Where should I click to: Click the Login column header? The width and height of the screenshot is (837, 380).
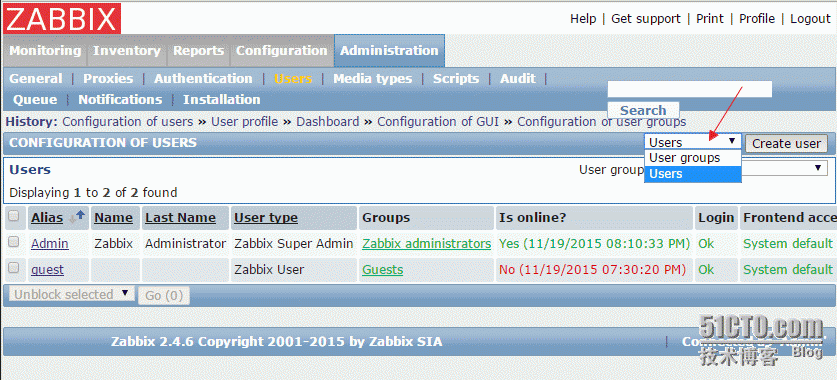click(716, 218)
